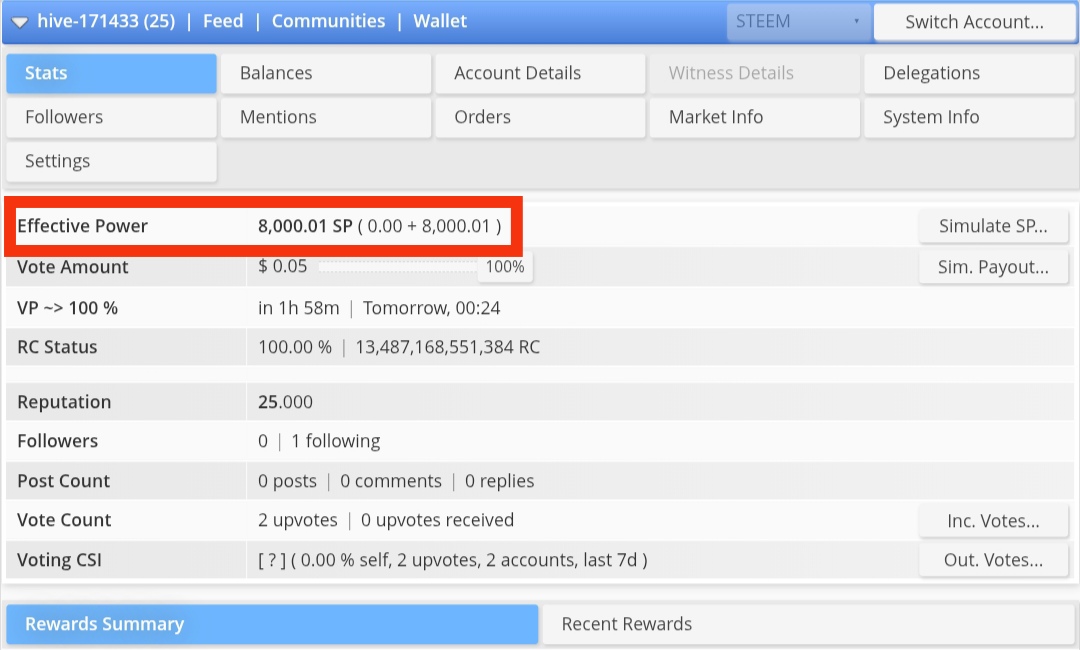Viewport: 1080px width, 650px height.
Task: Open the Communities link in header
Action: pos(329,21)
